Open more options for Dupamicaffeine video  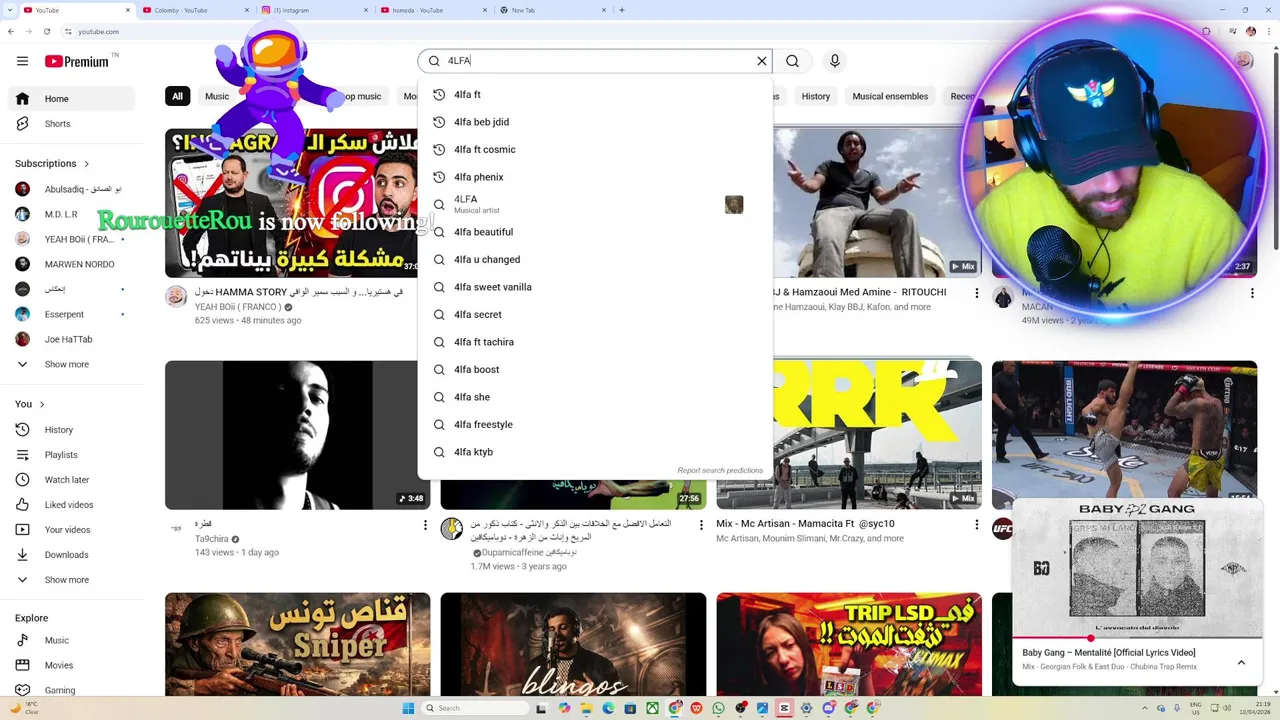tap(701, 525)
